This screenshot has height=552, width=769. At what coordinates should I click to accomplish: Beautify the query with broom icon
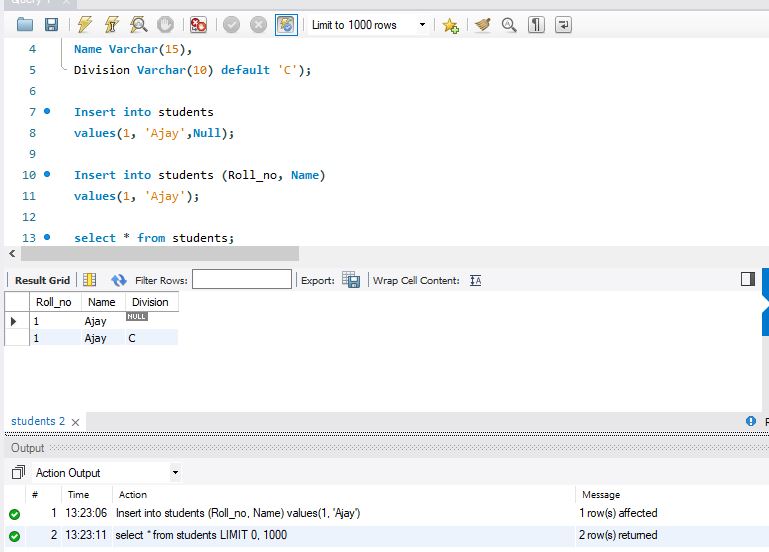click(x=483, y=25)
